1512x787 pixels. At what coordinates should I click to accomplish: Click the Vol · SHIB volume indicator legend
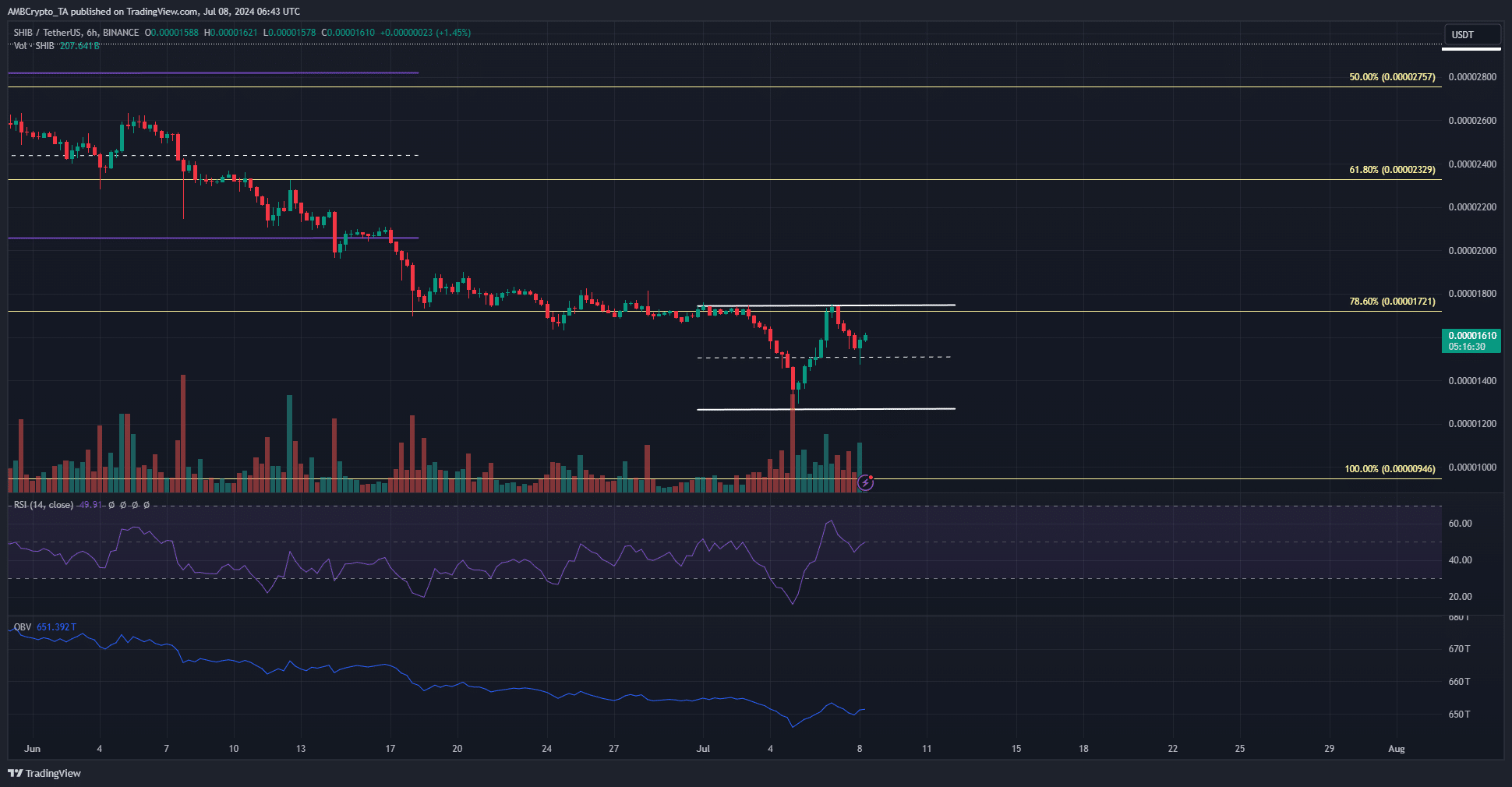pos(57,46)
